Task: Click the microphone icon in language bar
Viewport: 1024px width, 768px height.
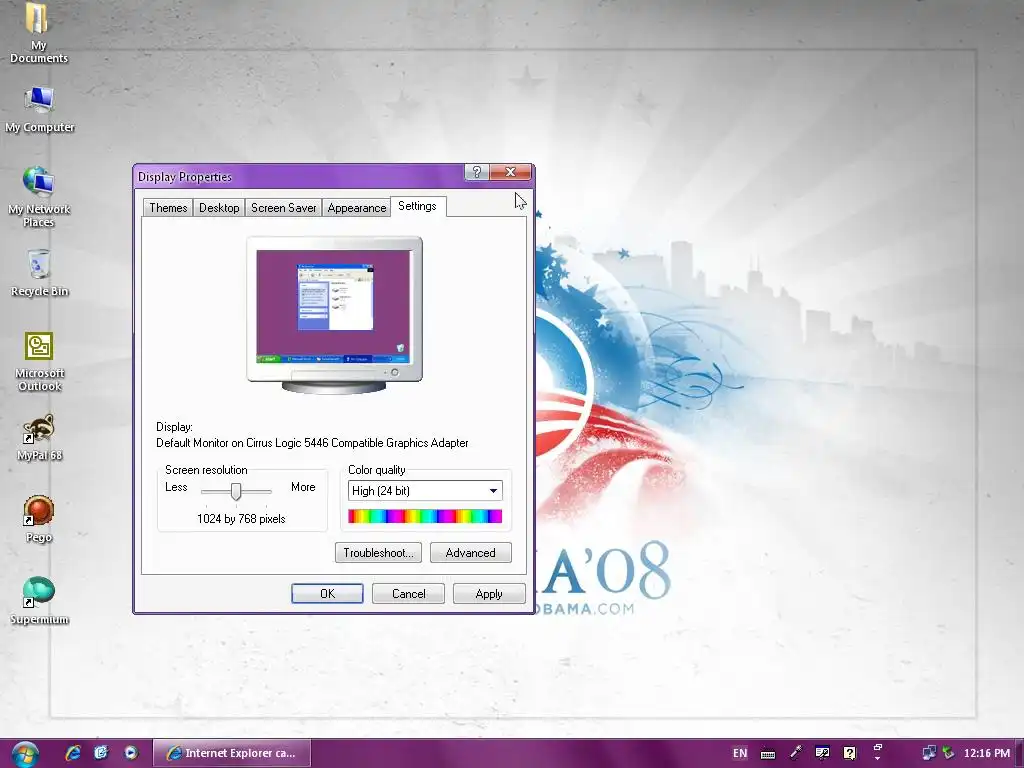Action: 795,753
